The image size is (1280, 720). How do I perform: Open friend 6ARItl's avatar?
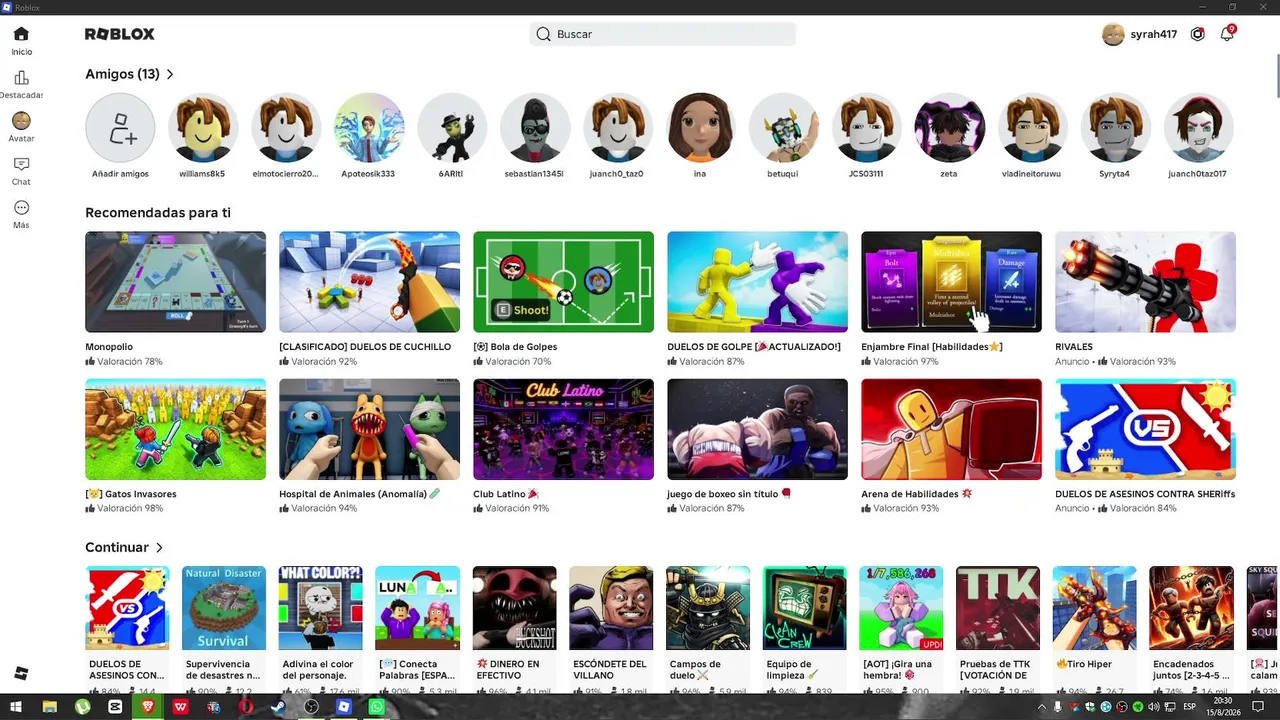click(452, 128)
